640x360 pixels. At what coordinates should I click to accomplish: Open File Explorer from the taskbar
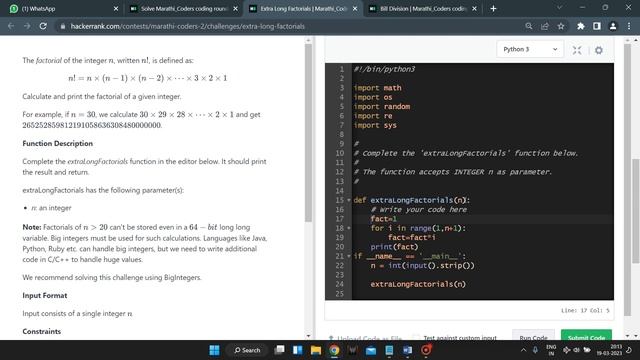(x=316, y=350)
